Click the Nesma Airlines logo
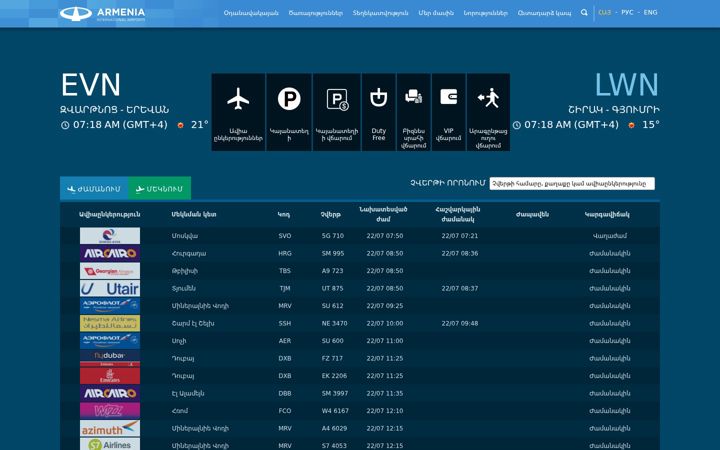720x450 pixels. (x=110, y=323)
